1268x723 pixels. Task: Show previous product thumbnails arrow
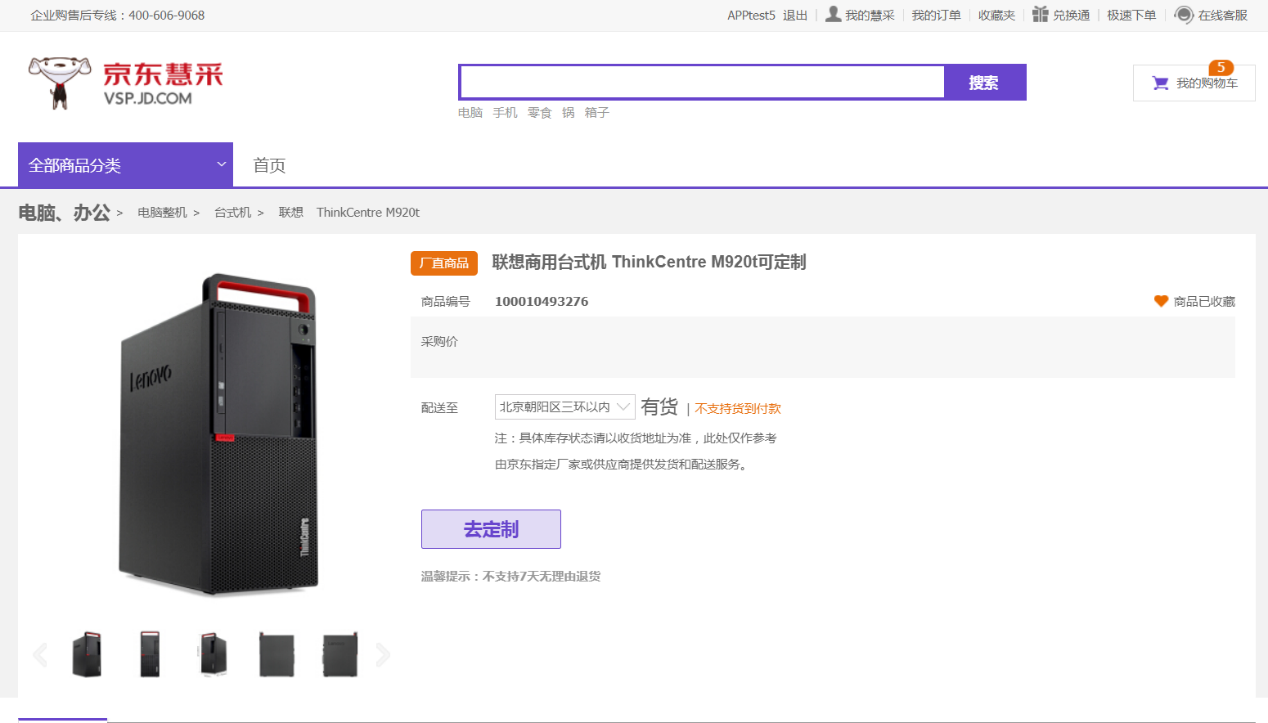(40, 655)
